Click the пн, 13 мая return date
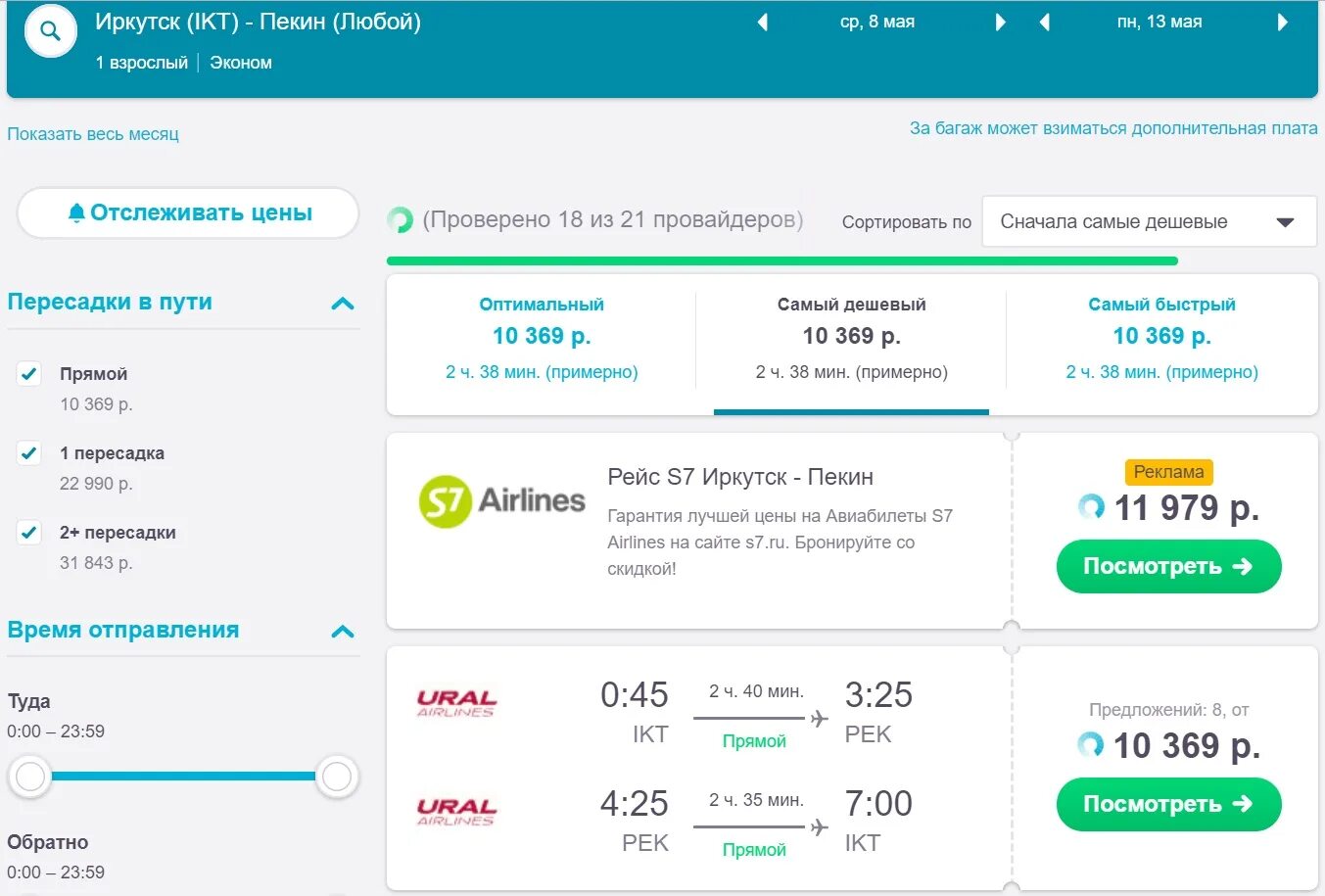Image resolution: width=1325 pixels, height=896 pixels. pyautogui.click(x=1159, y=22)
